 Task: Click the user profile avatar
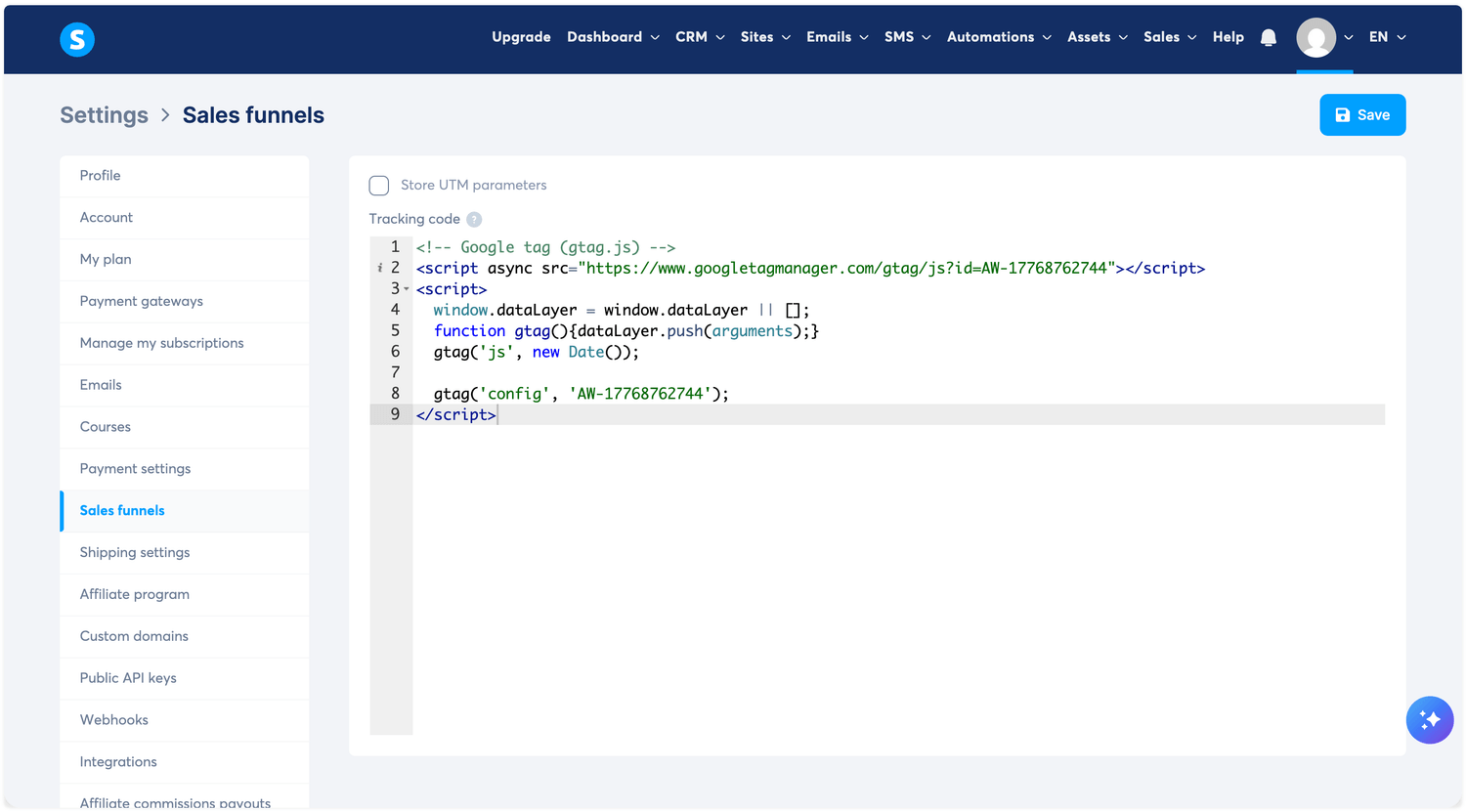(1315, 37)
